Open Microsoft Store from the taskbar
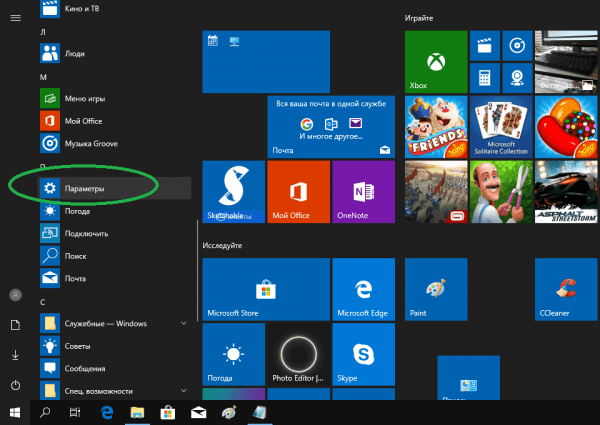 tap(168, 413)
